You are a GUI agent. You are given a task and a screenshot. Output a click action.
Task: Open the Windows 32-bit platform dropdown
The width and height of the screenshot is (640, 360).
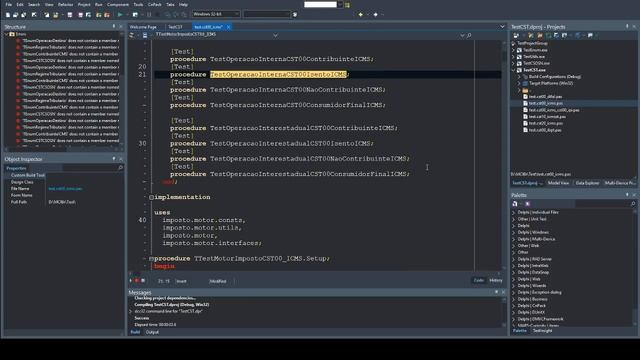(x=216, y=14)
